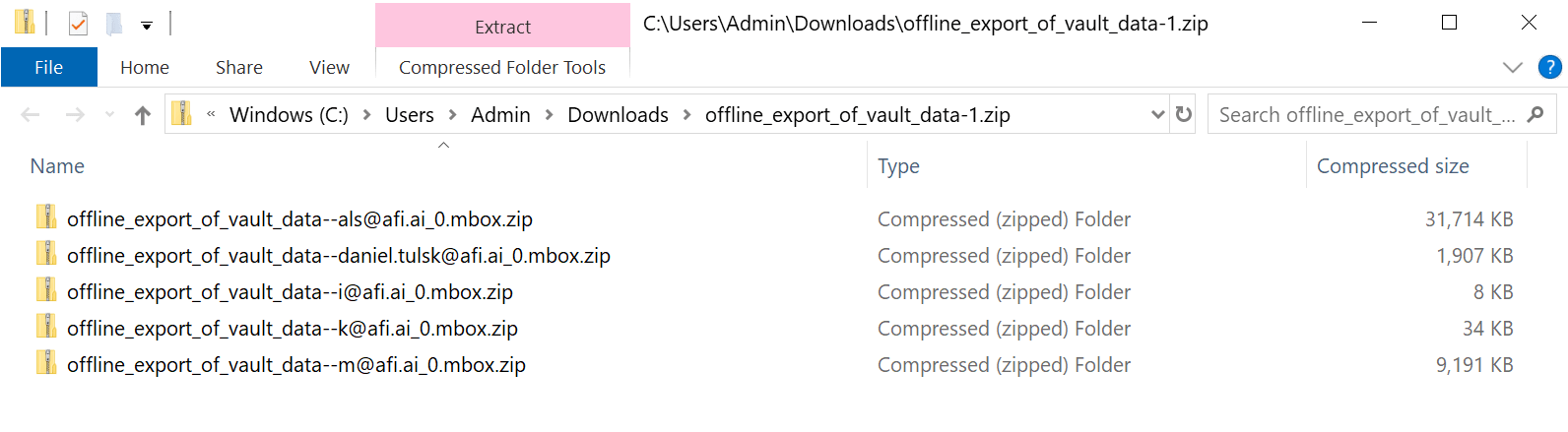Expand the address bar history dropdown
This screenshot has width=1568, height=432.
point(1157,115)
